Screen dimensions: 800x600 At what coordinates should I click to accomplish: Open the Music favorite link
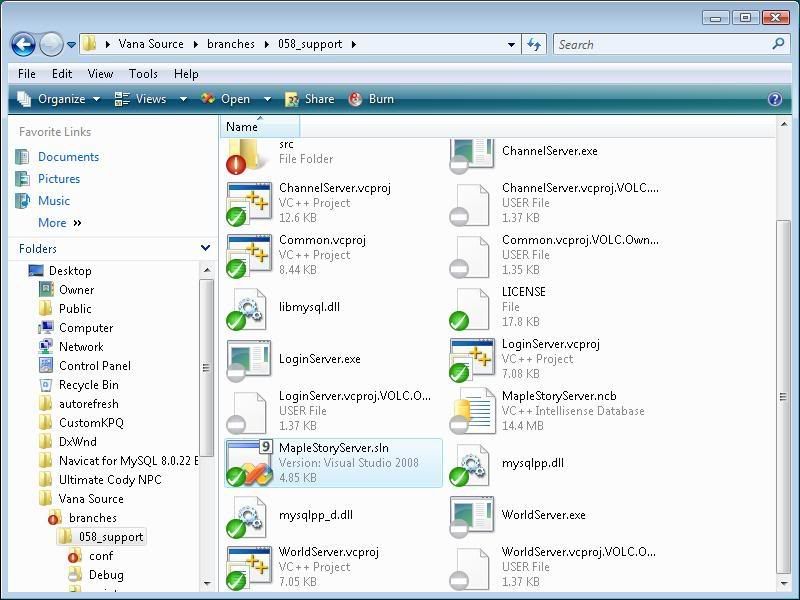54,201
